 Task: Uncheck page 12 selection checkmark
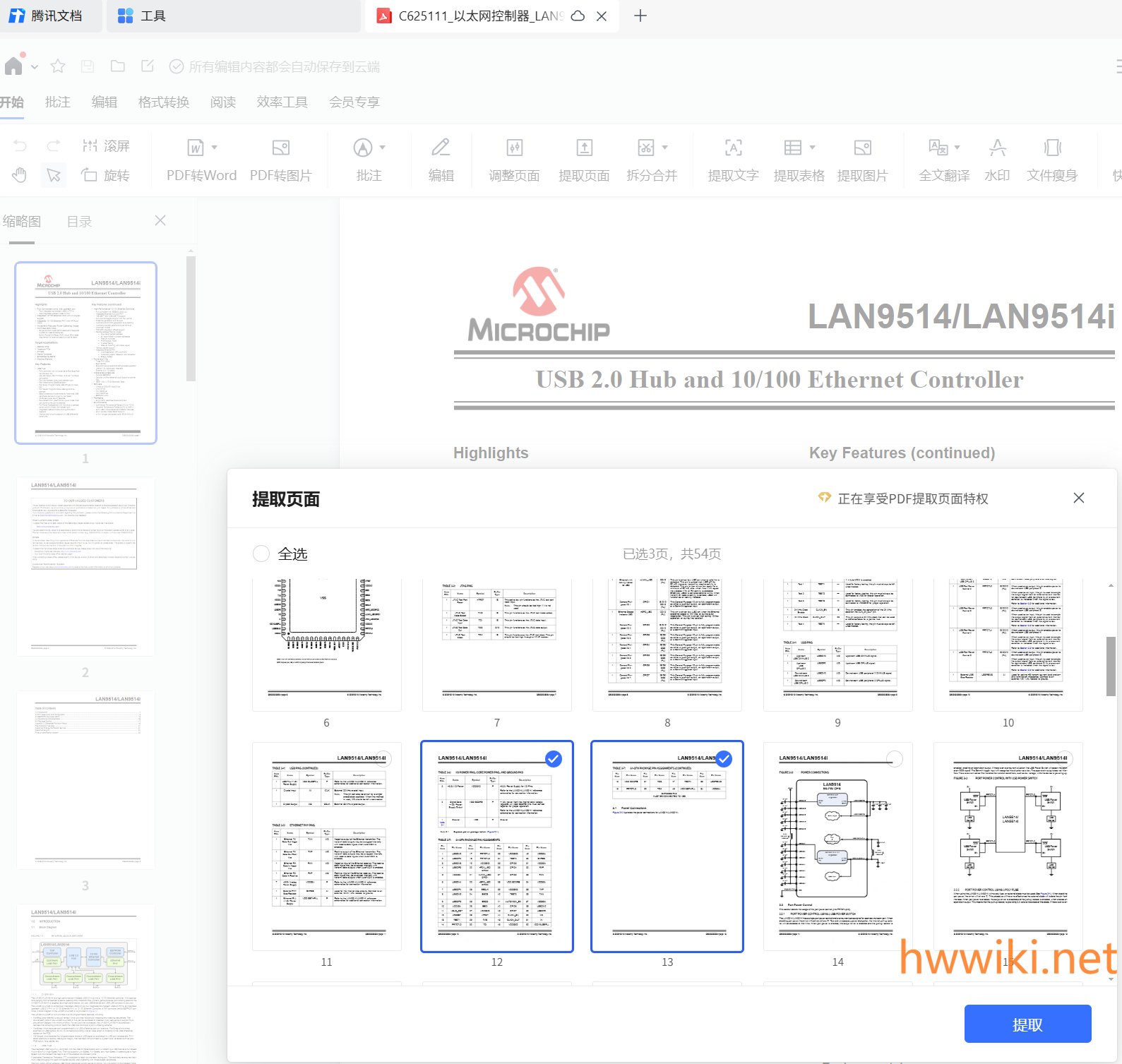click(554, 759)
